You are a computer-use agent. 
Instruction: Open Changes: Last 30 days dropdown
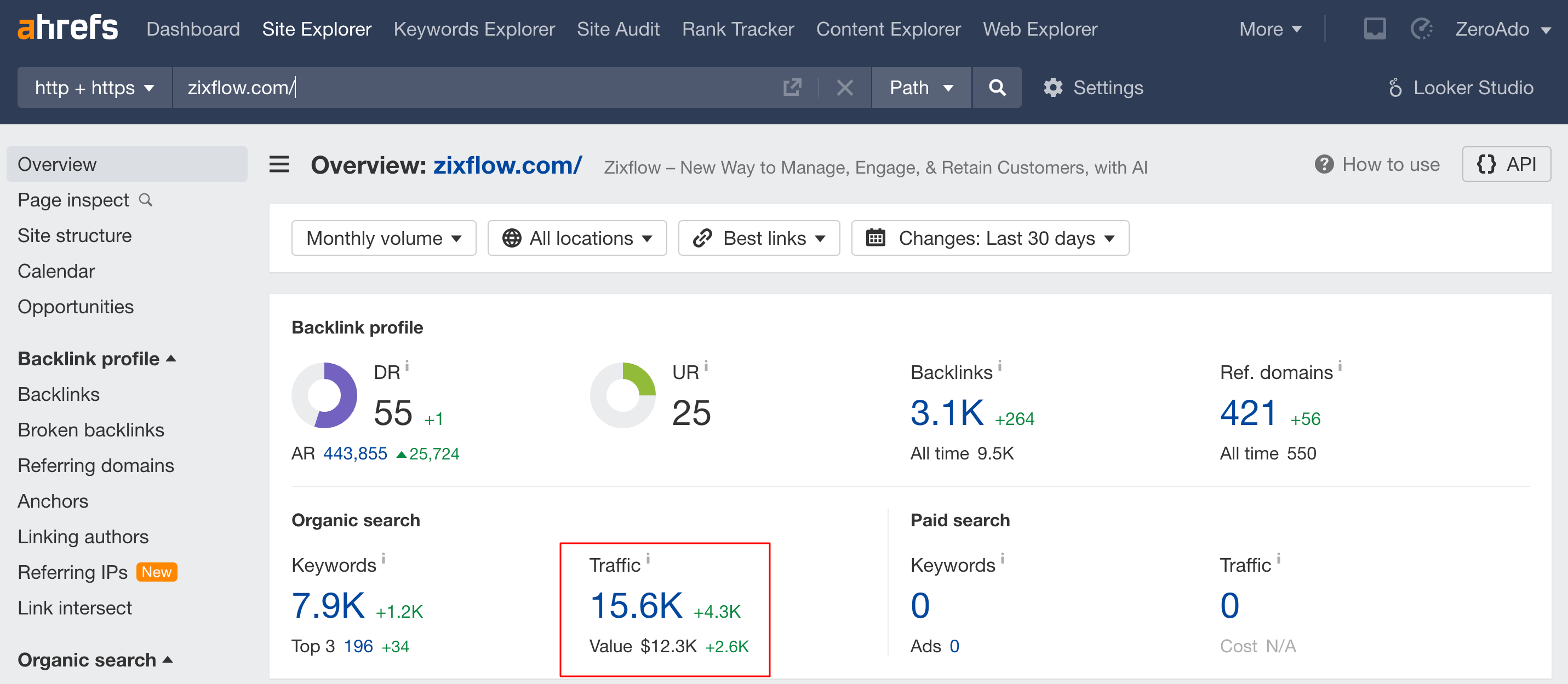pos(990,238)
